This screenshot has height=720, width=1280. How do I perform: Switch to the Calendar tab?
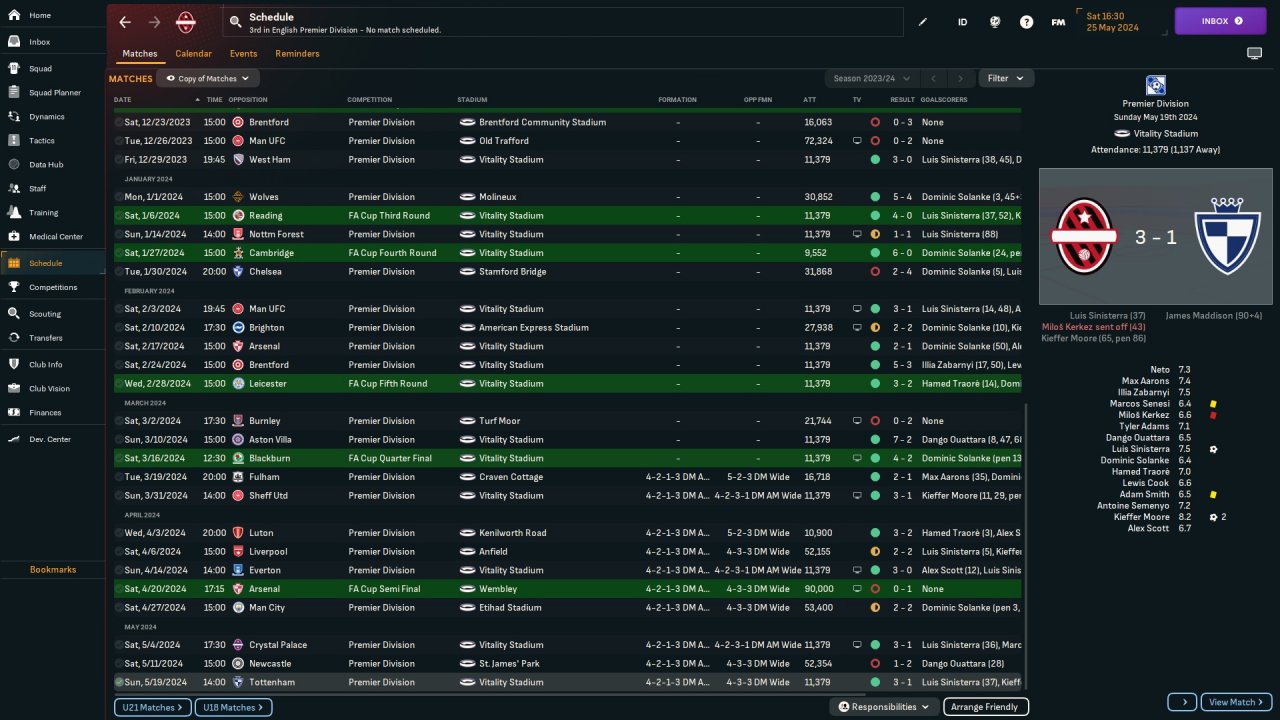pyautogui.click(x=193, y=54)
